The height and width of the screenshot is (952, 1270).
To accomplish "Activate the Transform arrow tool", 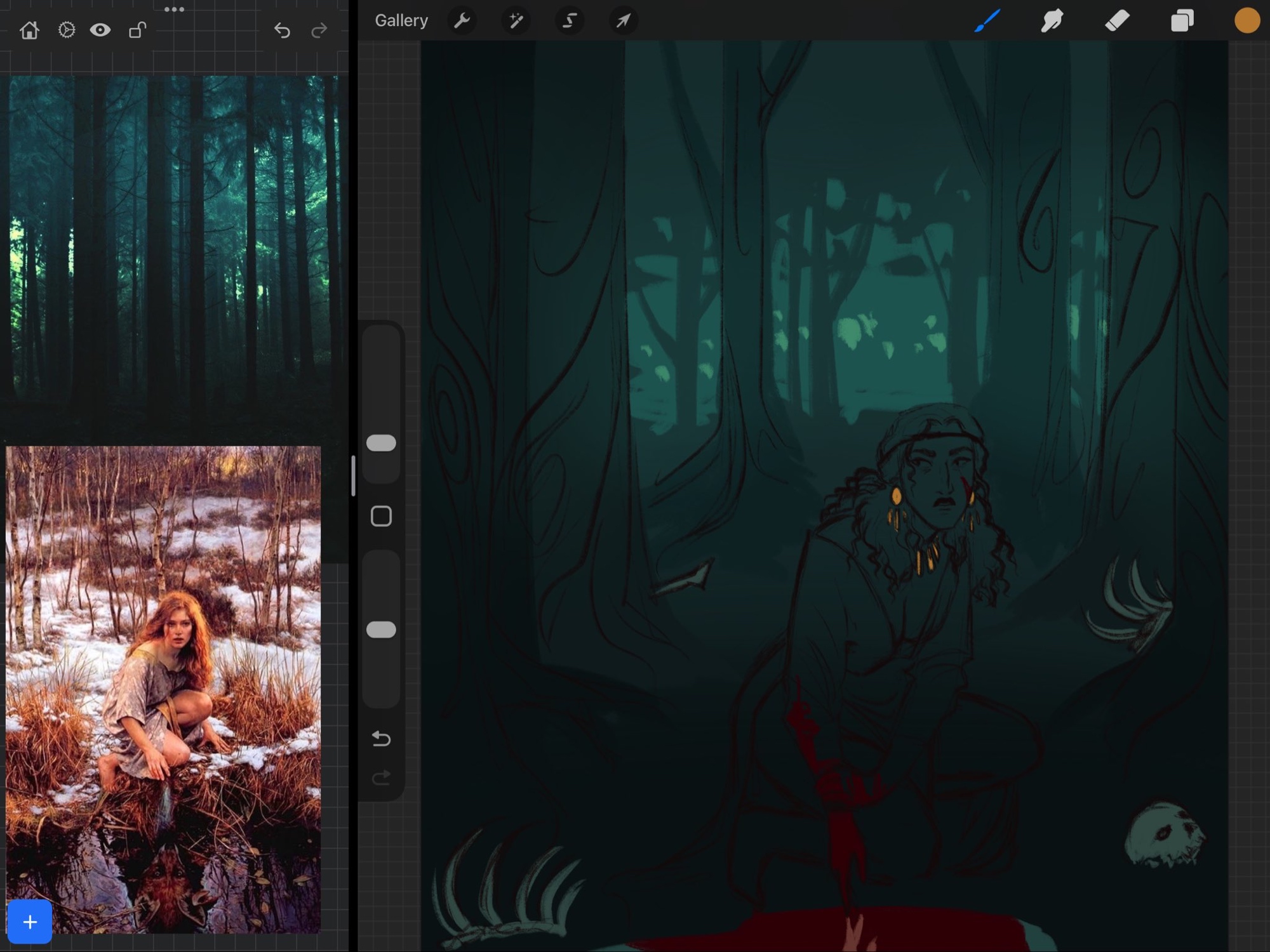I will (x=624, y=21).
